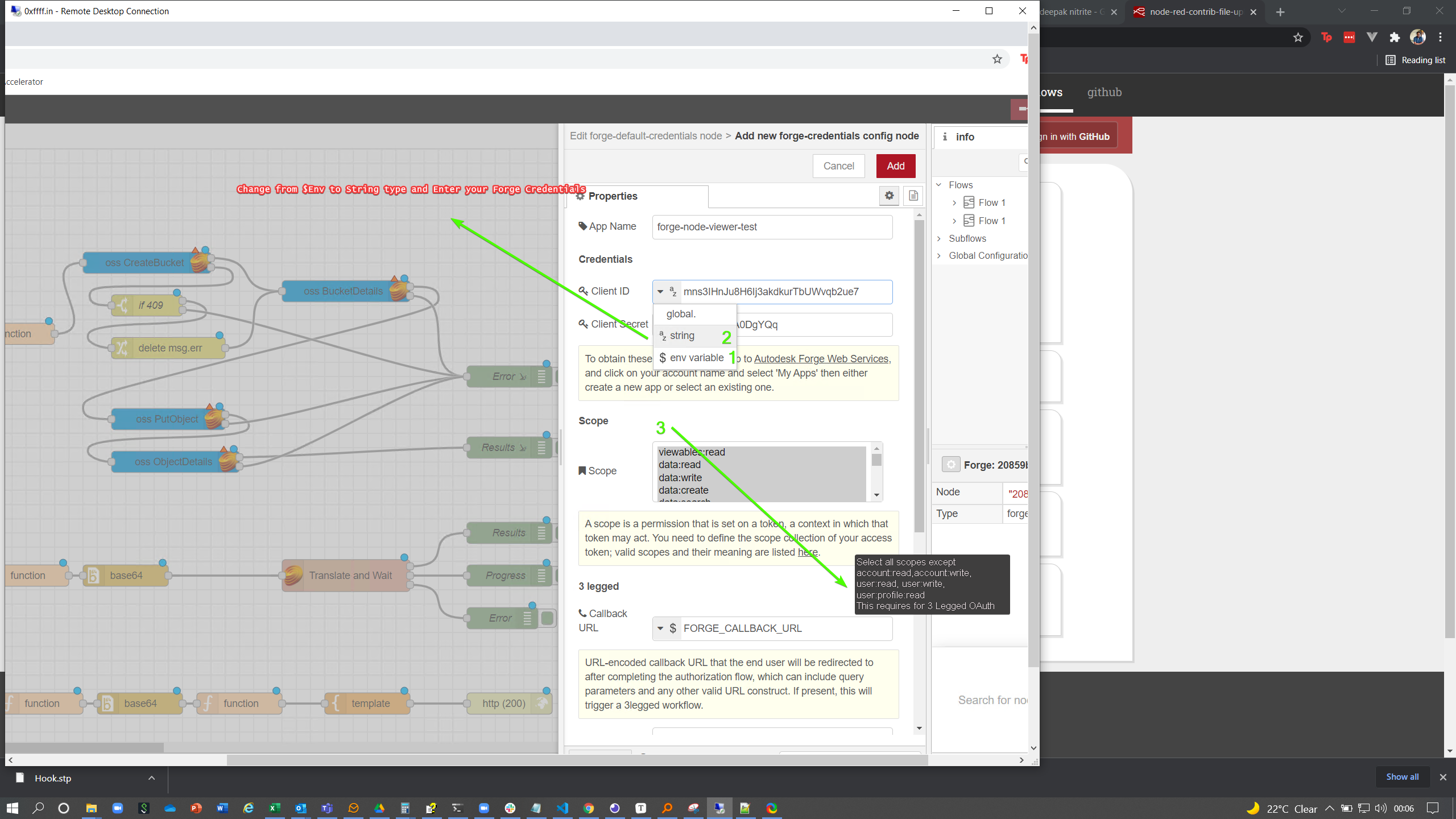Viewport: 1456px width, 819px height.
Task: Open Excel from the taskbar
Action: [275, 808]
